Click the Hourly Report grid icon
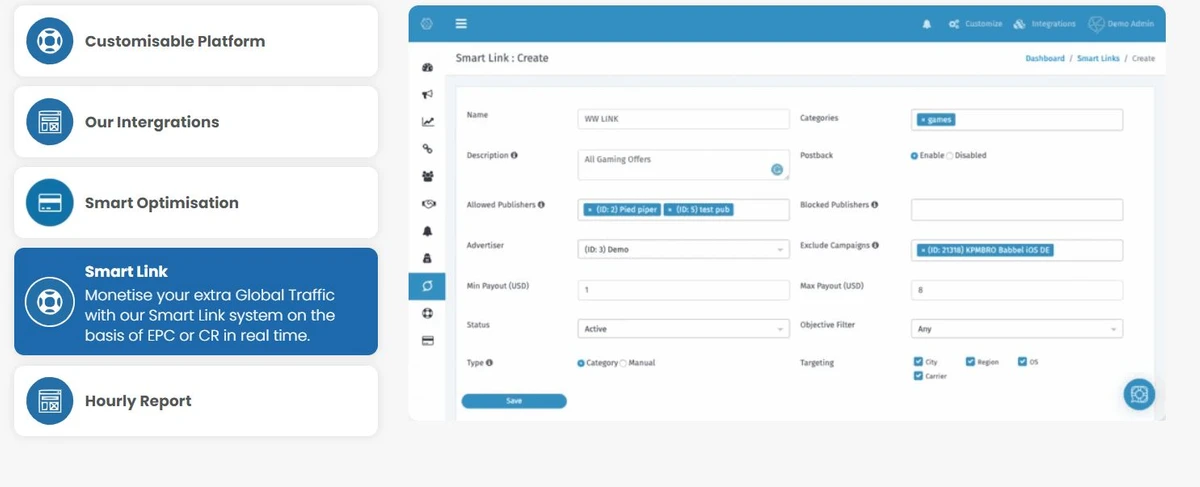Screen dimensions: 1200x487 tap(50, 401)
